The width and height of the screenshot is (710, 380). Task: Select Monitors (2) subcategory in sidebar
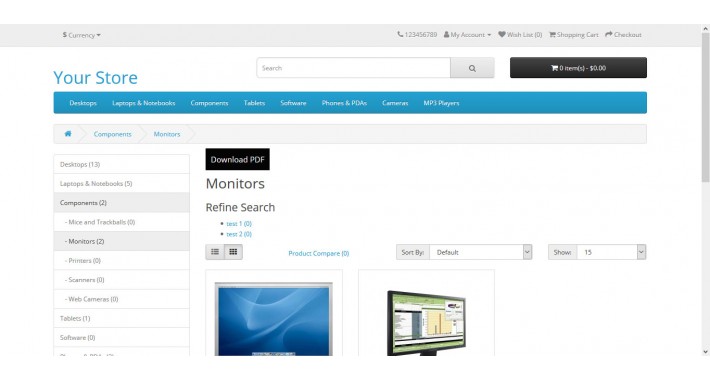[x=121, y=241]
